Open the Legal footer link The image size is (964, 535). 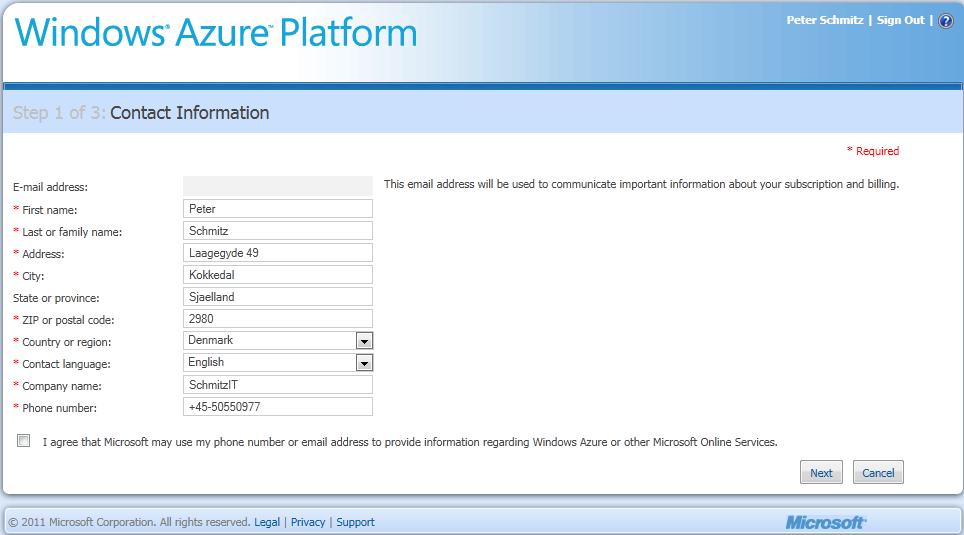click(x=267, y=522)
